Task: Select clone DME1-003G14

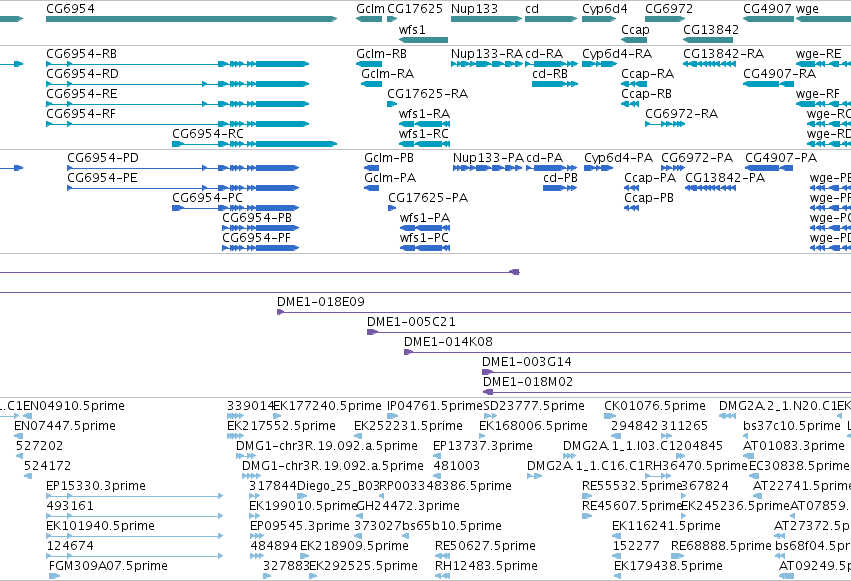Action: pyautogui.click(x=526, y=362)
